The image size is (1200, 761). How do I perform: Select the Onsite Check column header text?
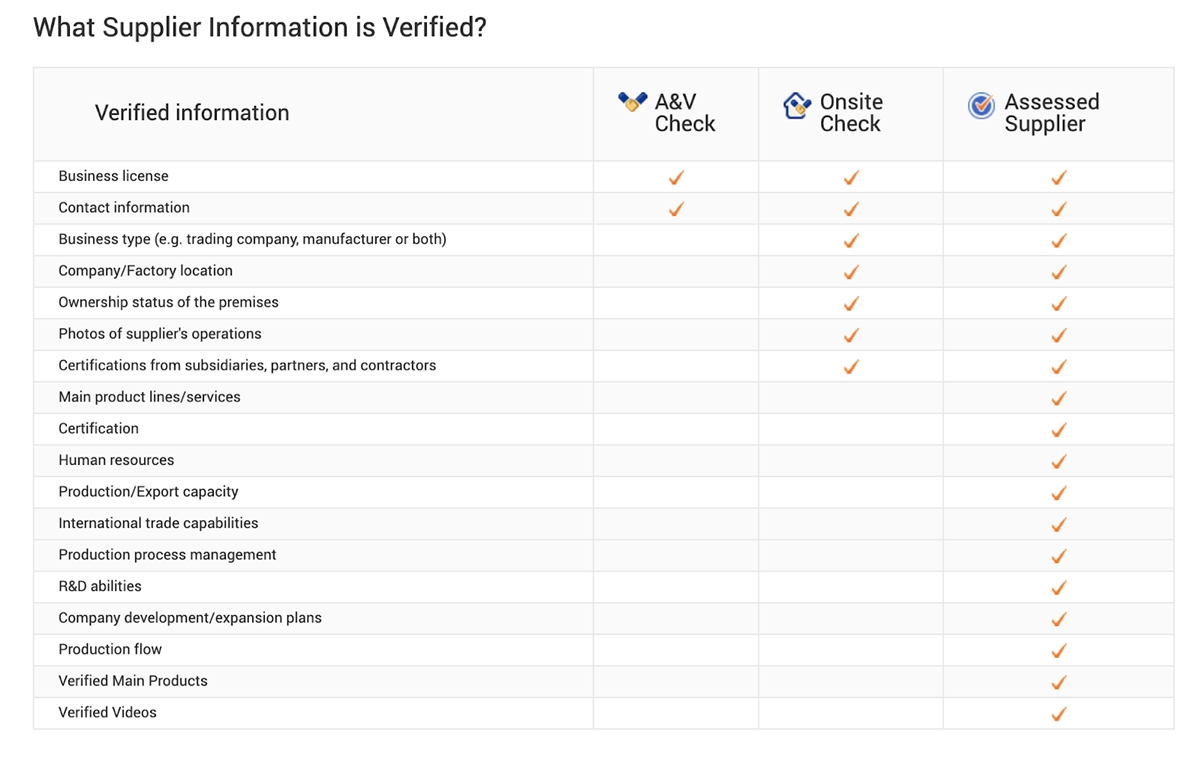pyautogui.click(x=851, y=113)
